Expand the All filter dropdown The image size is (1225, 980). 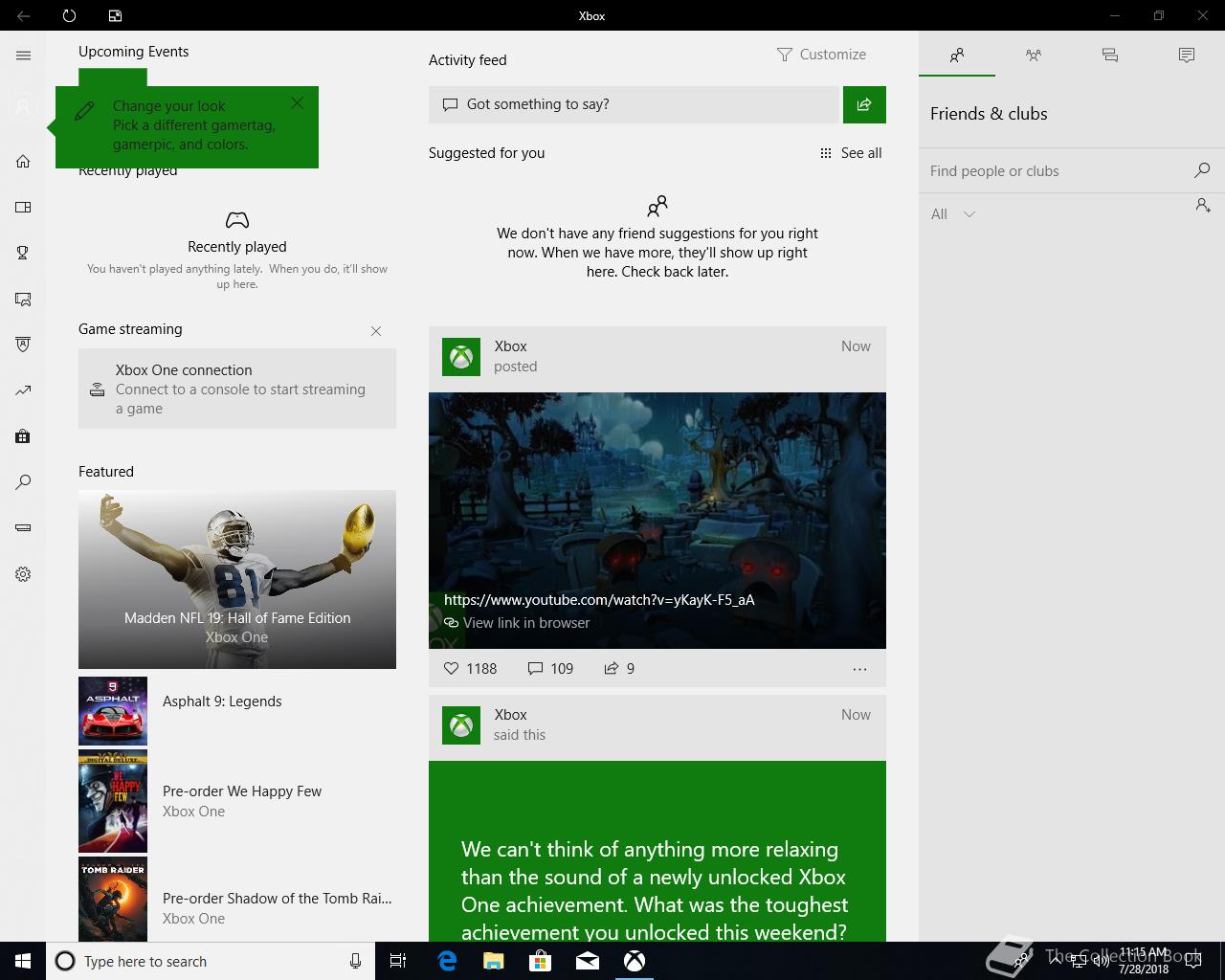tap(953, 214)
